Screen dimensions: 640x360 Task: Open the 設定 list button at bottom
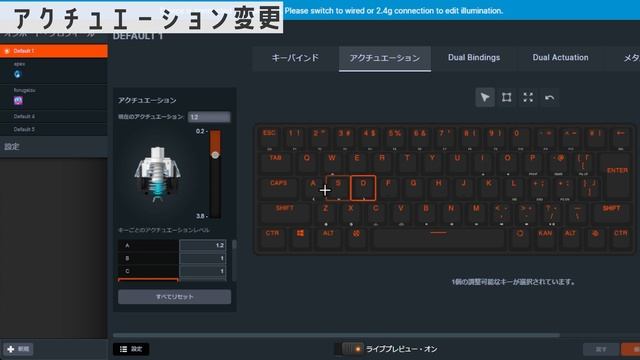pos(131,349)
